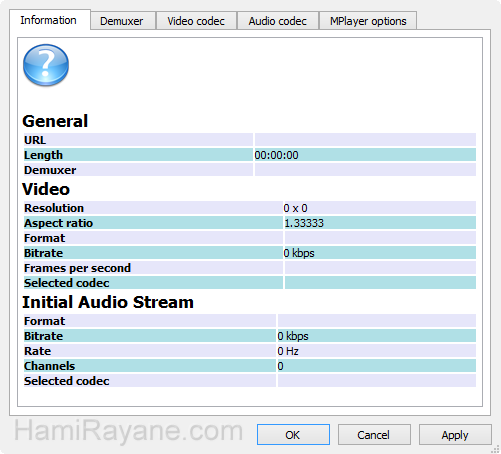Click the blue question mark icon
The height and width of the screenshot is (454, 501).
46,65
